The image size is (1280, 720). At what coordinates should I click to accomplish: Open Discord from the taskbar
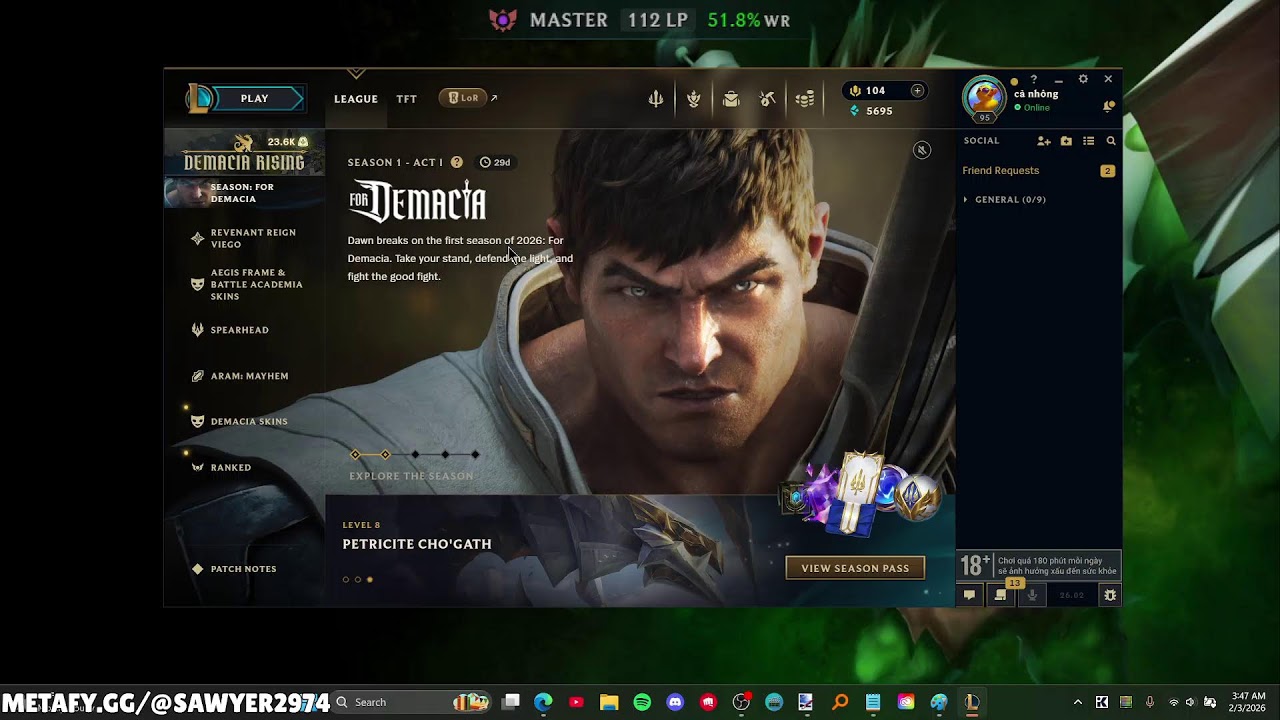(675, 702)
